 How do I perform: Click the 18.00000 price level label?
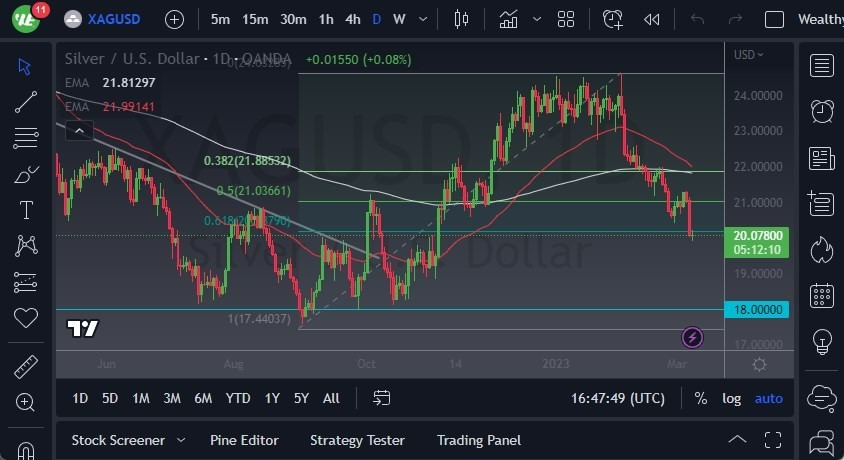tap(759, 310)
